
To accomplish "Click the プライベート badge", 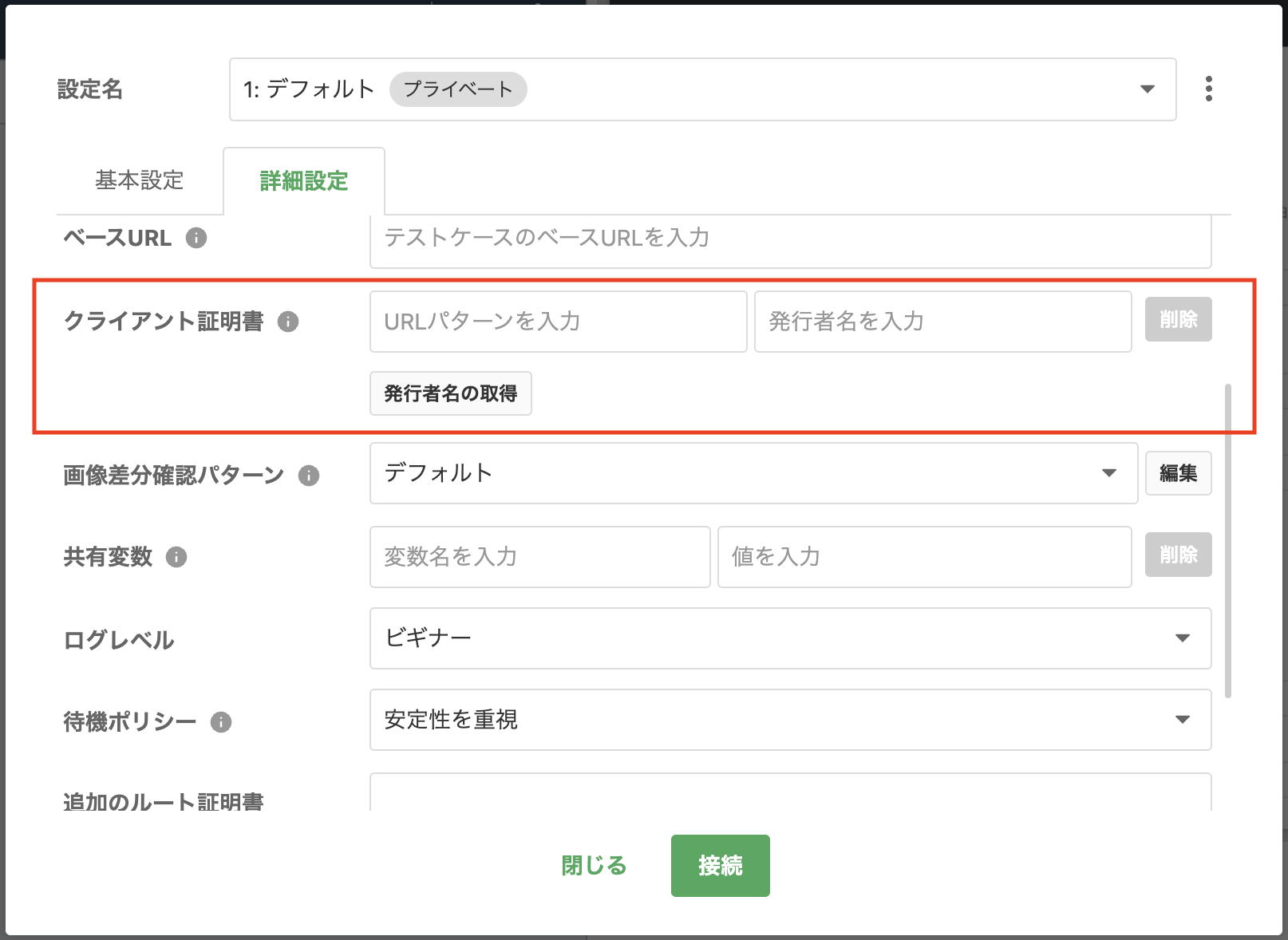I will [458, 89].
